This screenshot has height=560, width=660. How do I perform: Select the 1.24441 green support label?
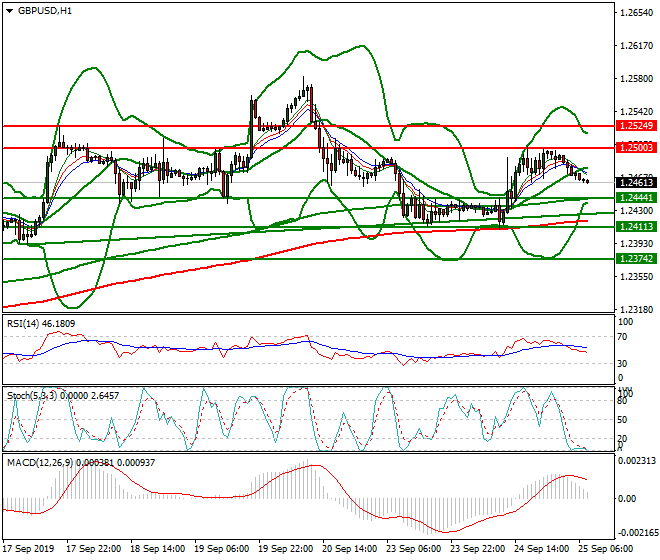636,197
